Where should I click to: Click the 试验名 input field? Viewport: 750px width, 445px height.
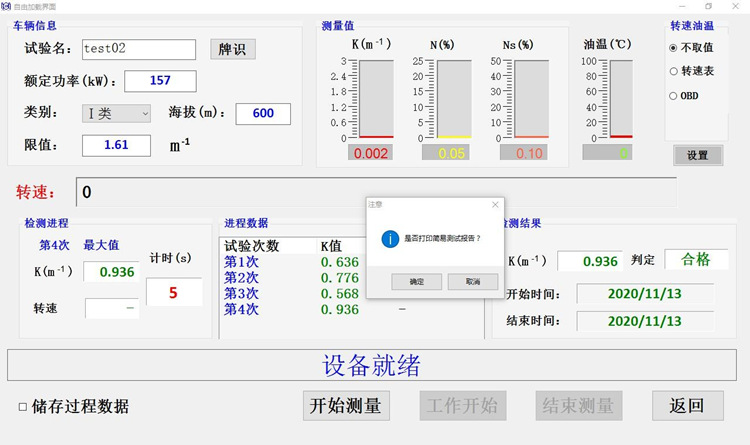(139, 49)
